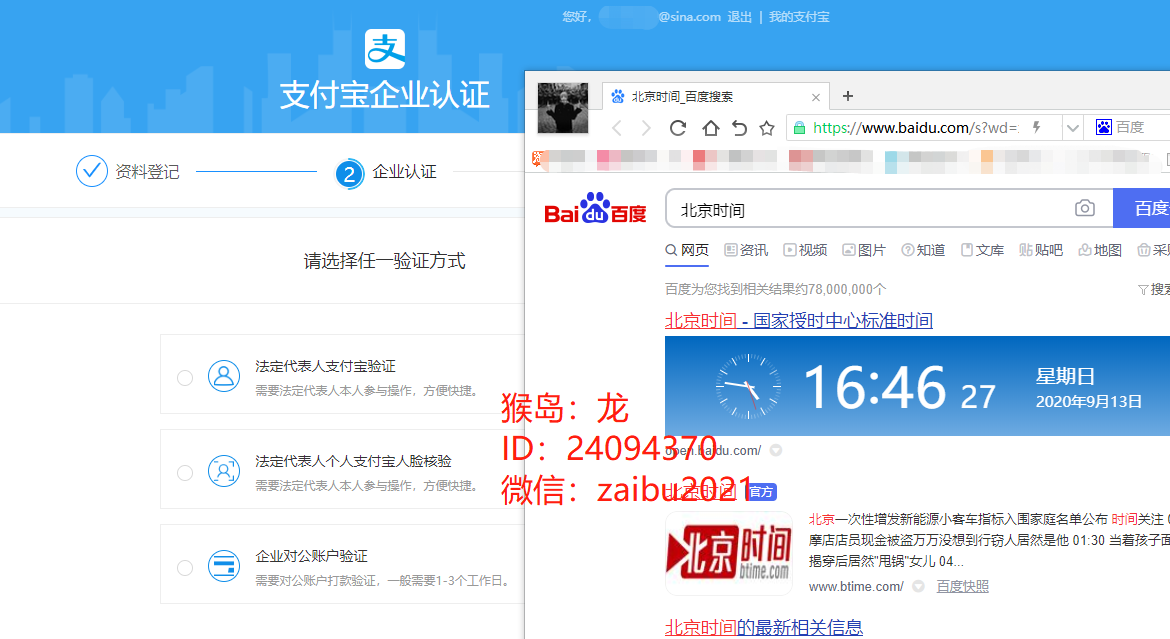The height and width of the screenshot is (639, 1170).
Task: Select the 资讯 search tab
Action: [x=746, y=250]
